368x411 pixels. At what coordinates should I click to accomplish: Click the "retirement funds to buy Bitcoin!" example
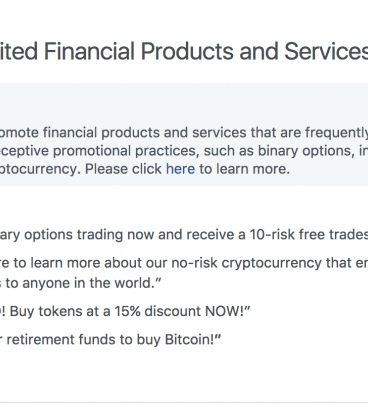point(111,340)
